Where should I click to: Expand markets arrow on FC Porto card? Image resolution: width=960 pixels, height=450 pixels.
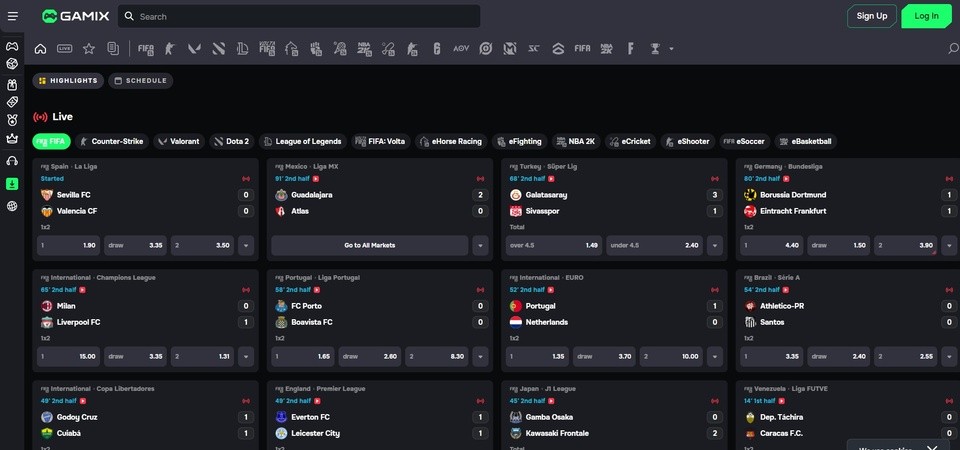click(481, 356)
